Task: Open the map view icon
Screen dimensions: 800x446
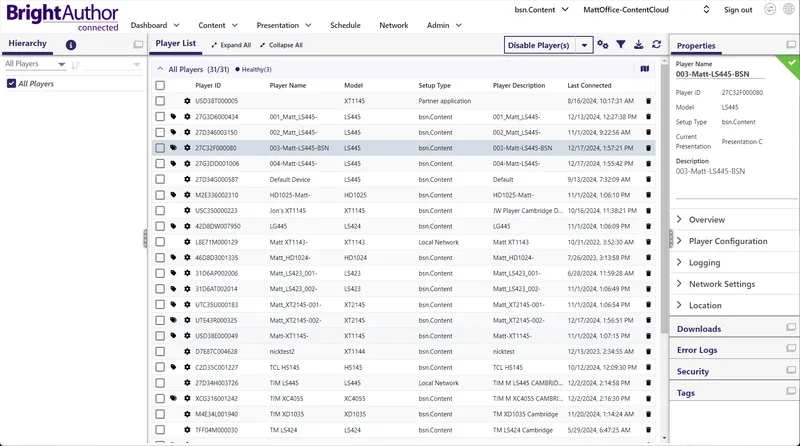Action: pos(644,69)
